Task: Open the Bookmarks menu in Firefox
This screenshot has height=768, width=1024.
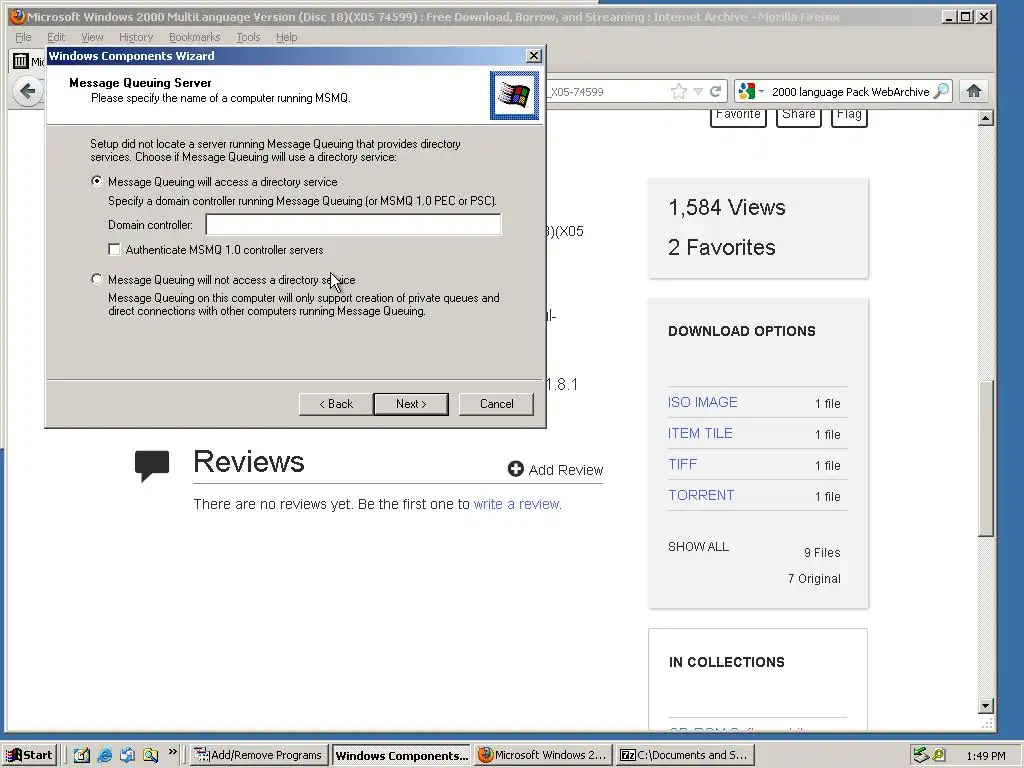Action: tap(195, 37)
